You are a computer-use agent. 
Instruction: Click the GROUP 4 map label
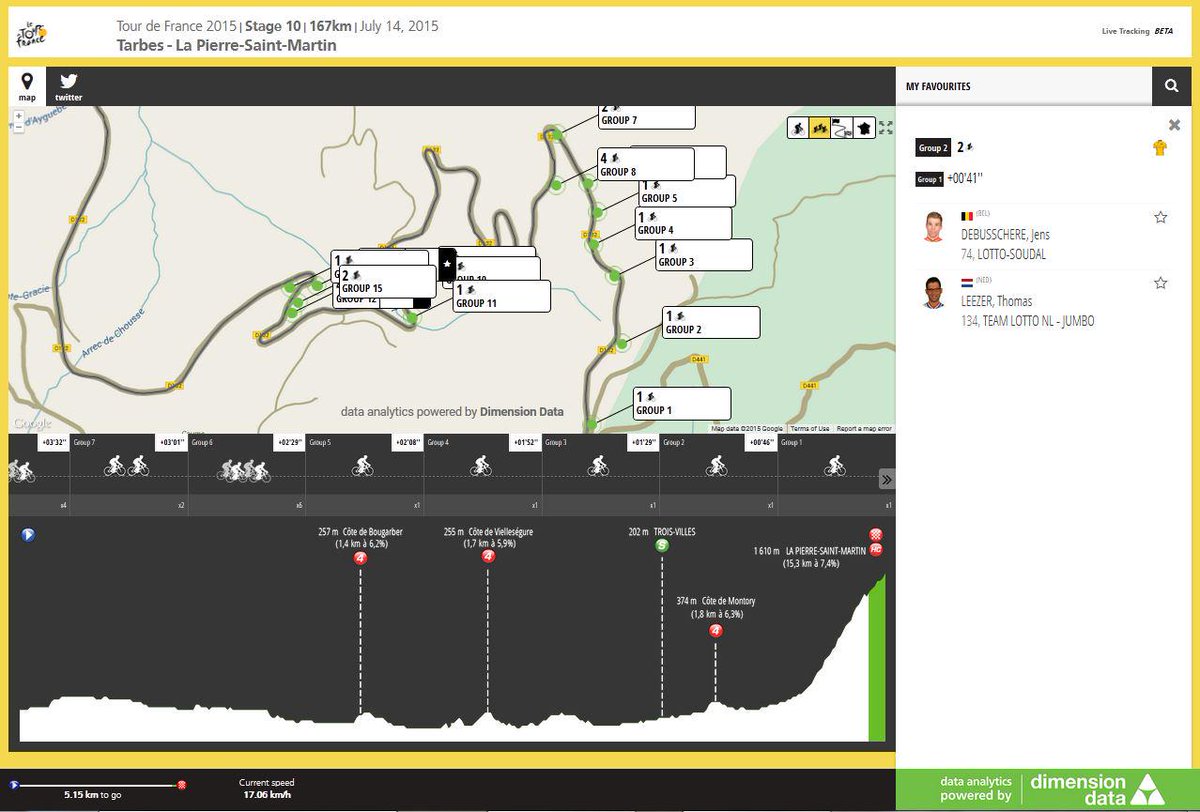click(682, 223)
